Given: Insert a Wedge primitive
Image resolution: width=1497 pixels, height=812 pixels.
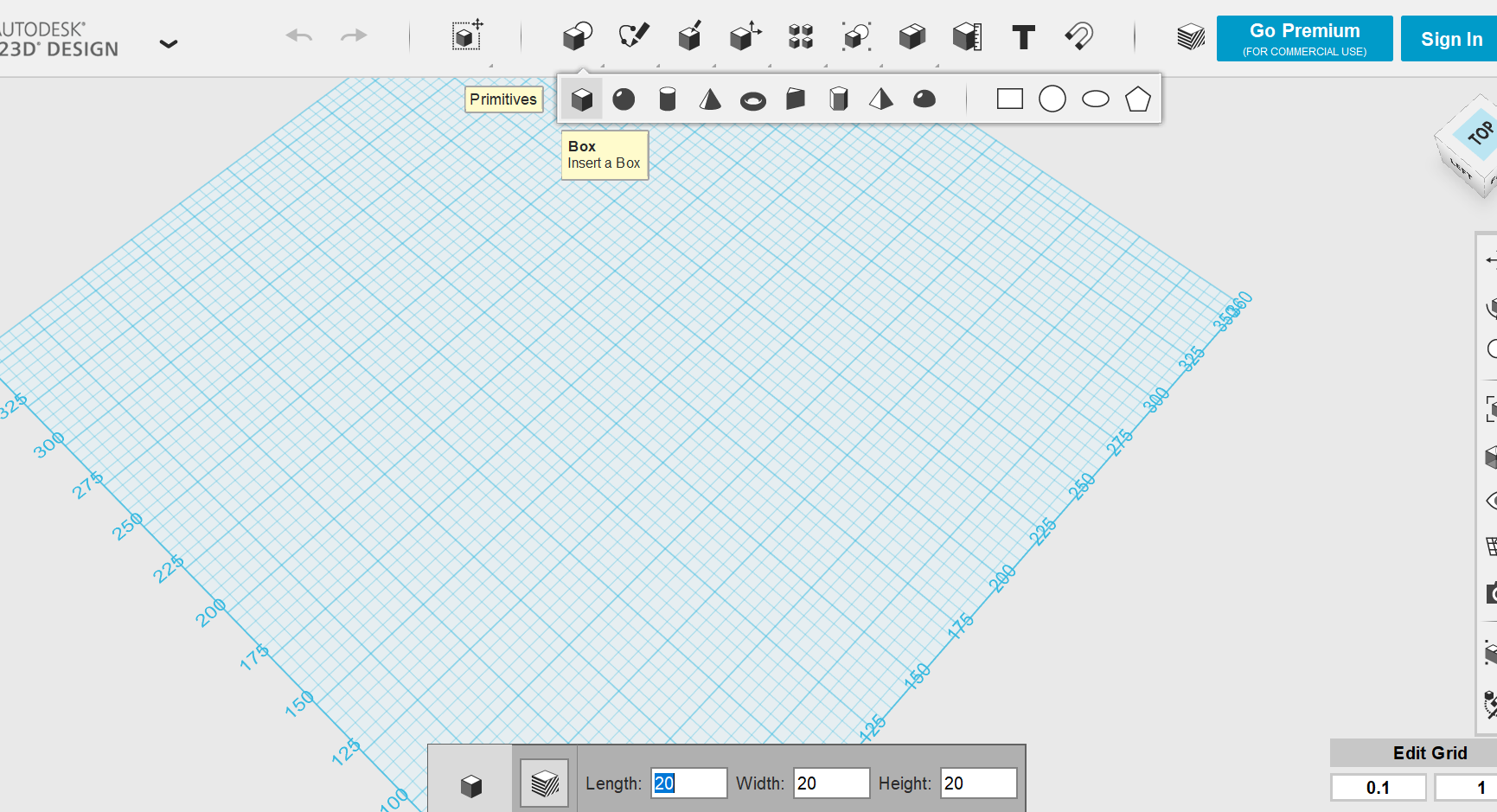Looking at the screenshot, I should coord(796,99).
